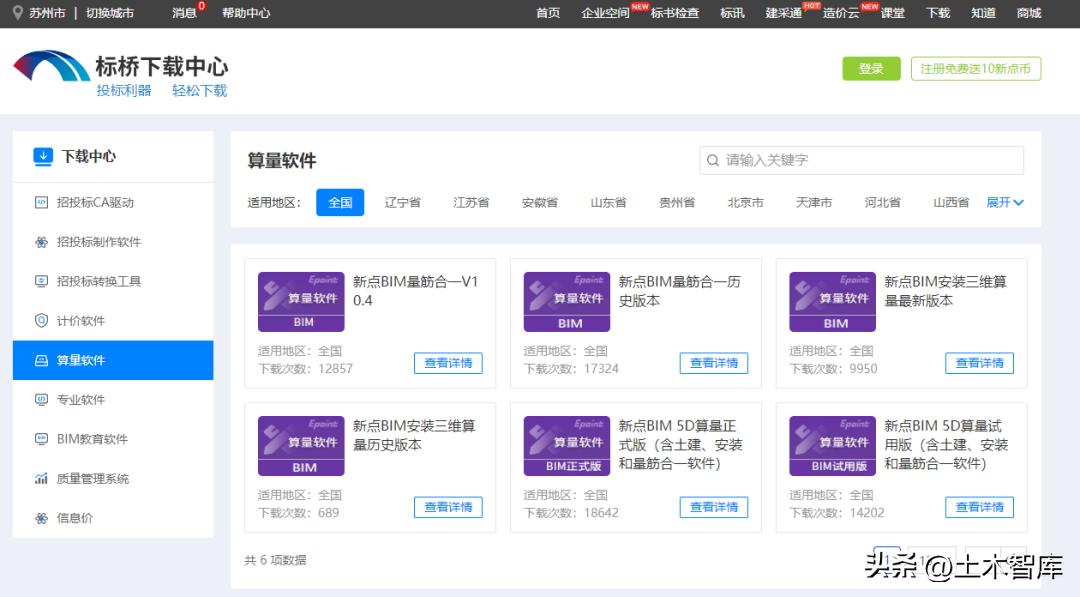Select the 全国 region filter
Viewport: 1080px width, 597px height.
340,202
